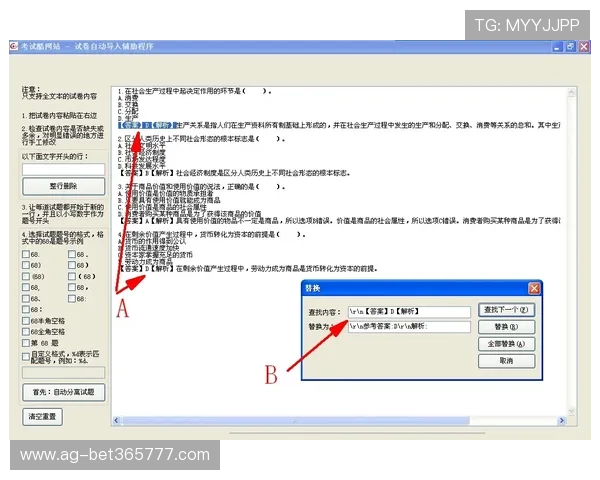Click the 替换(R) button

(x=506, y=327)
